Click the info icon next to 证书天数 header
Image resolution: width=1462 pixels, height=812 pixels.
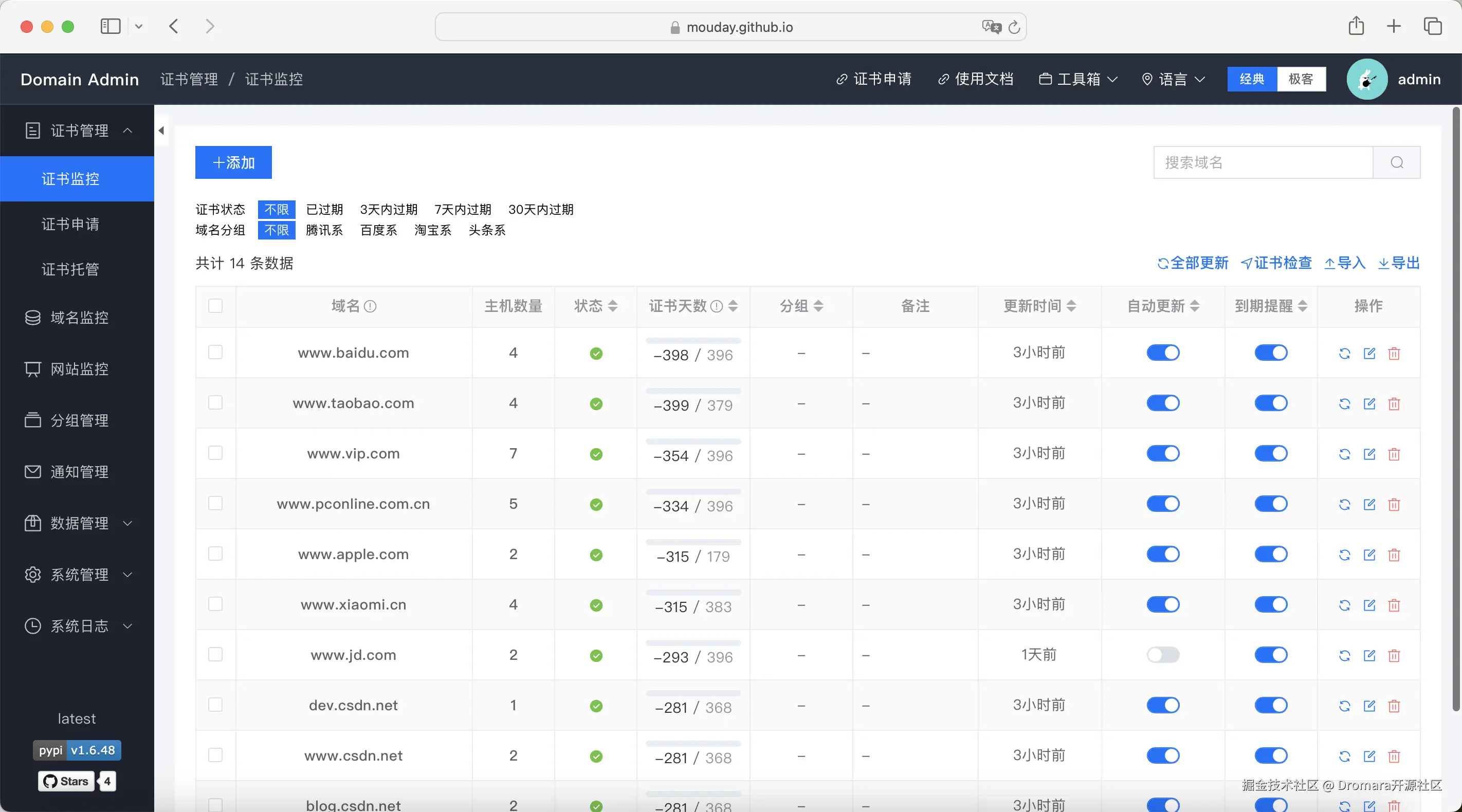[x=717, y=306]
